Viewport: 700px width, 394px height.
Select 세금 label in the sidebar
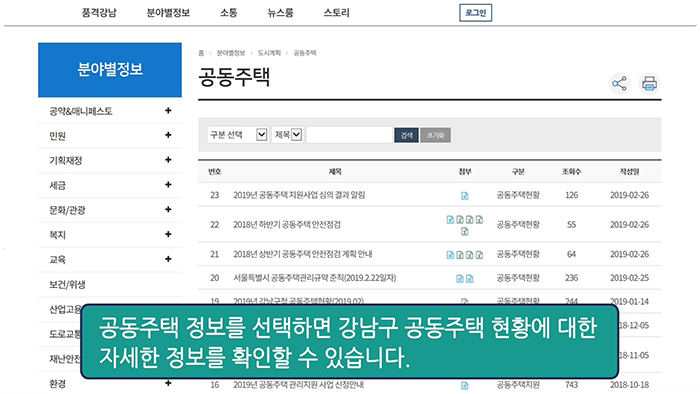tap(58, 185)
